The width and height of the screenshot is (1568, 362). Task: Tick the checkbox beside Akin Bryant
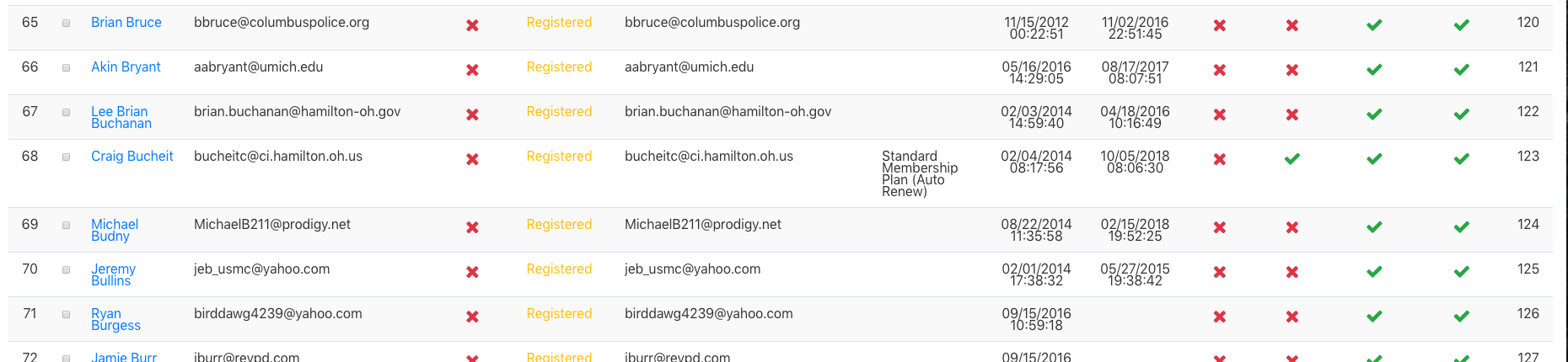[x=66, y=67]
